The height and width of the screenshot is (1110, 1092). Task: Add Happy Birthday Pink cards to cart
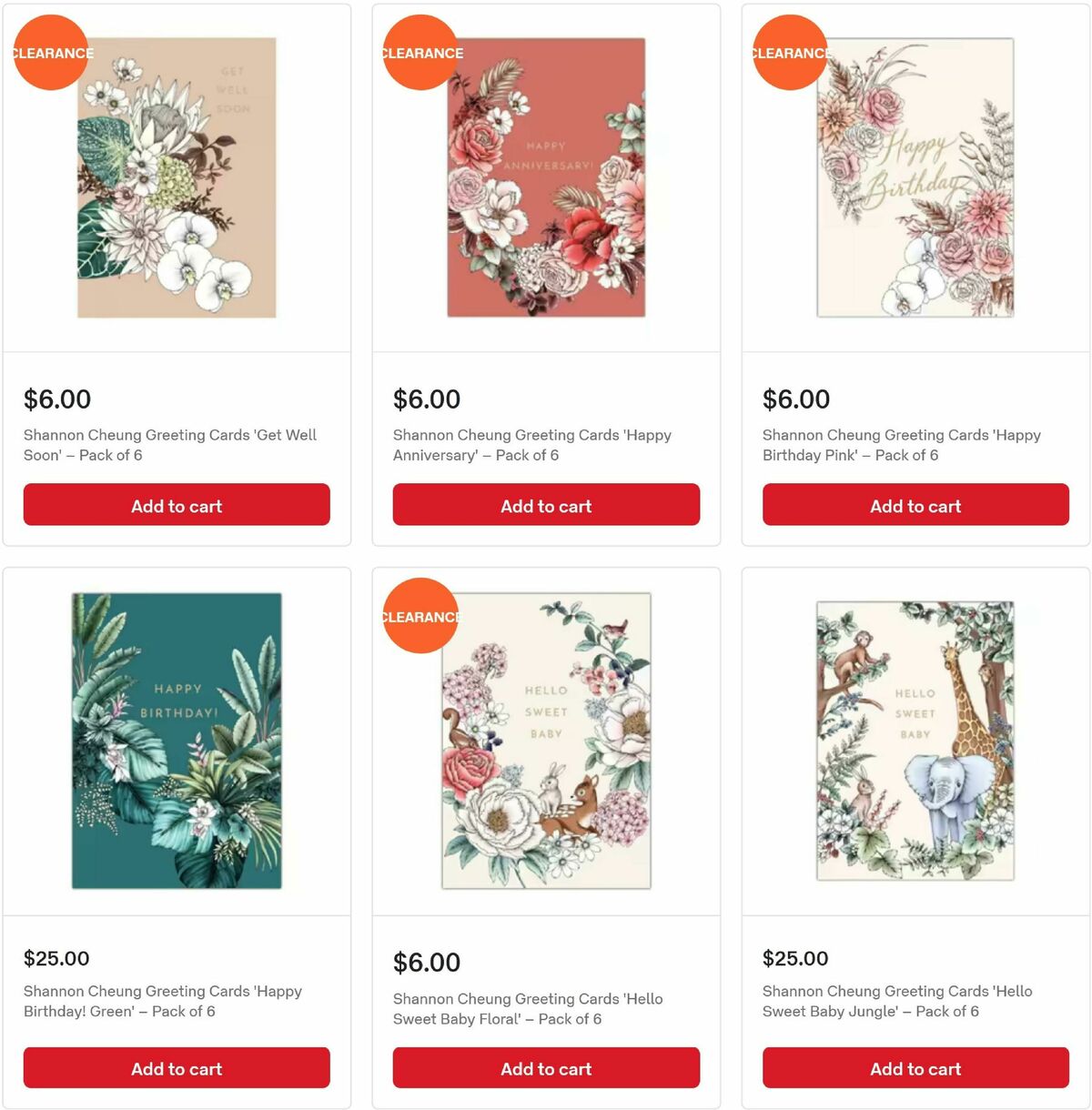coord(915,505)
